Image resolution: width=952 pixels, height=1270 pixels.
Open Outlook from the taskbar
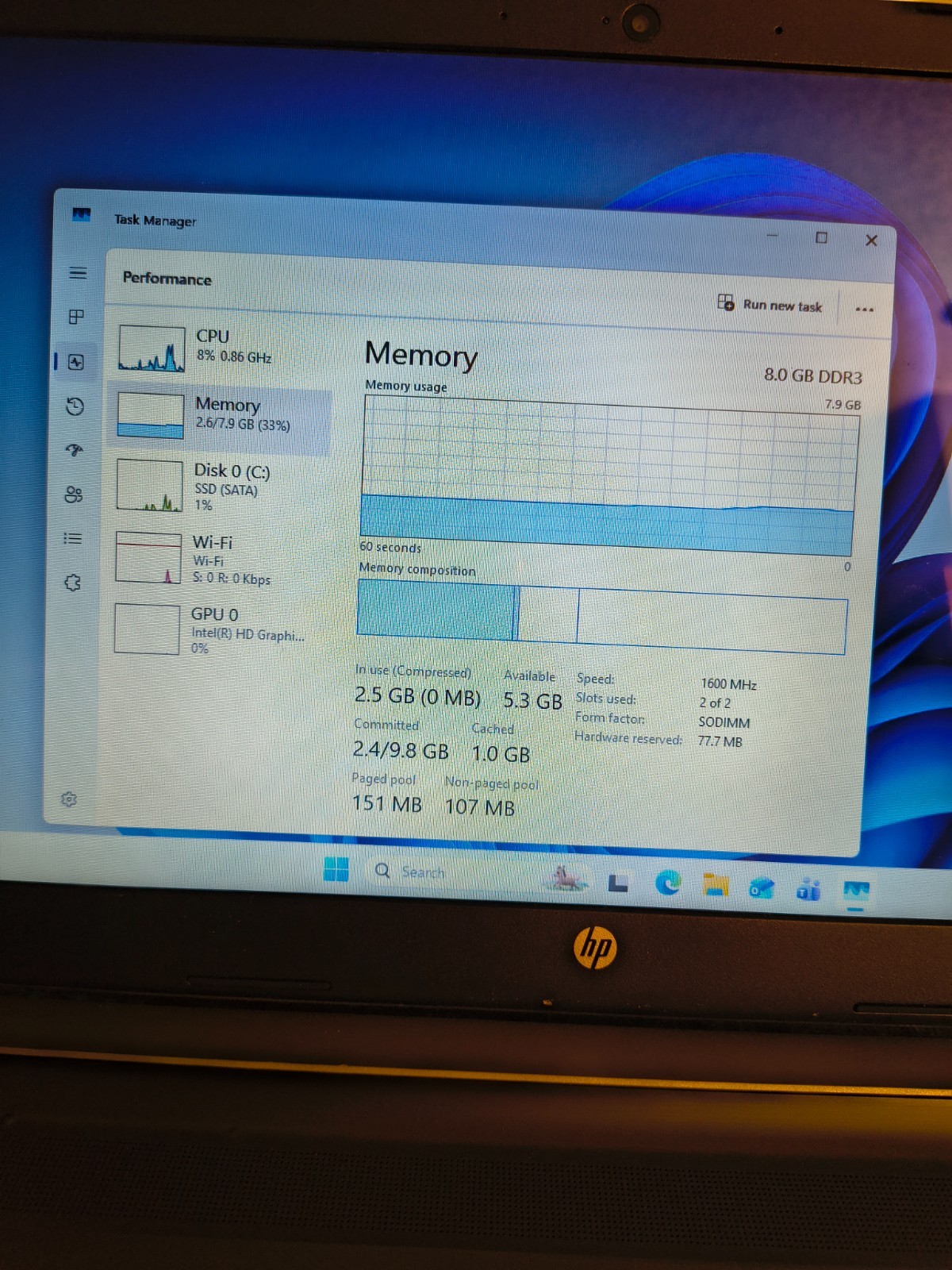(x=762, y=888)
